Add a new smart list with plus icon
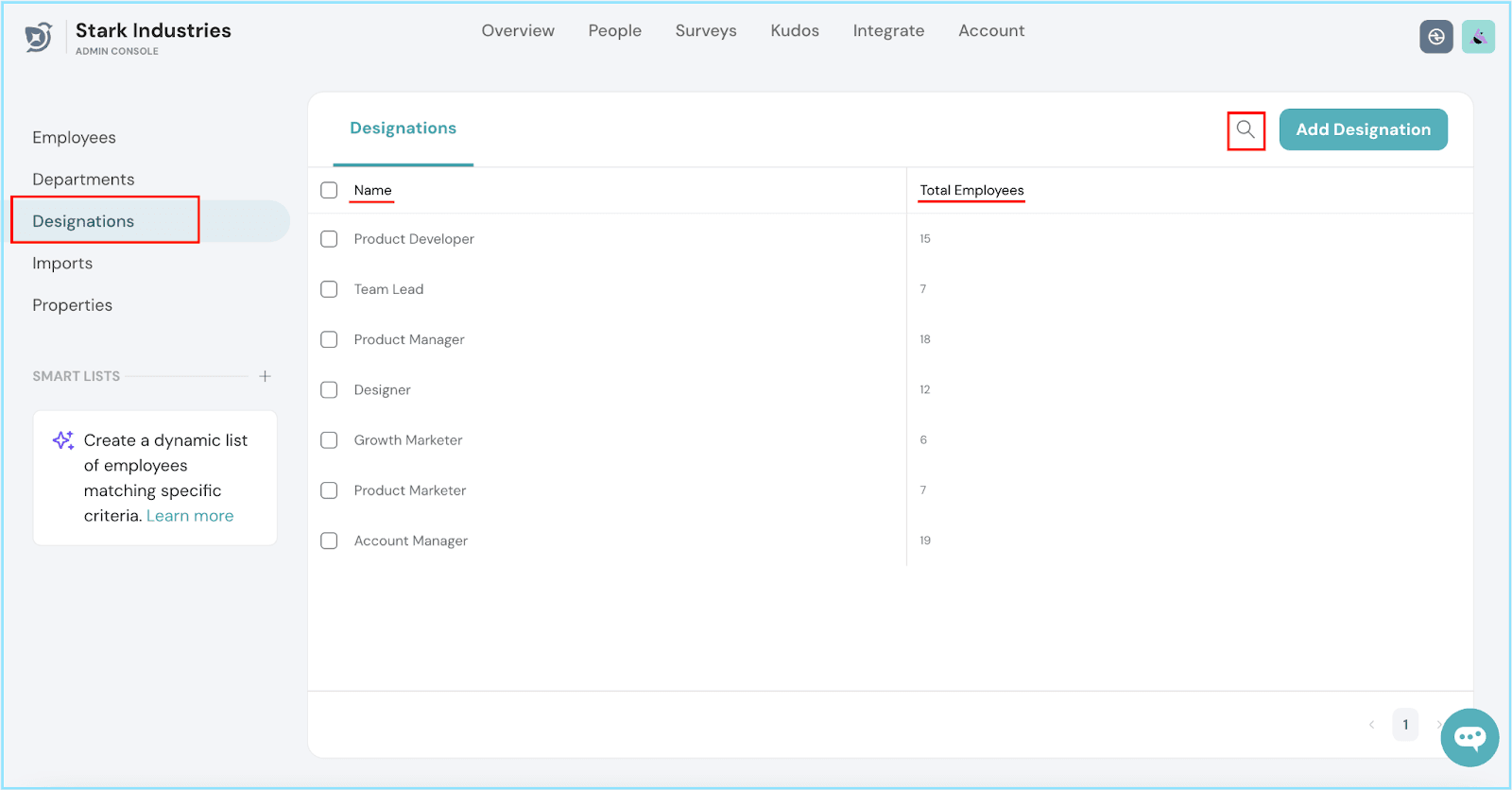Image resolution: width=1512 pixels, height=790 pixels. 266,376
